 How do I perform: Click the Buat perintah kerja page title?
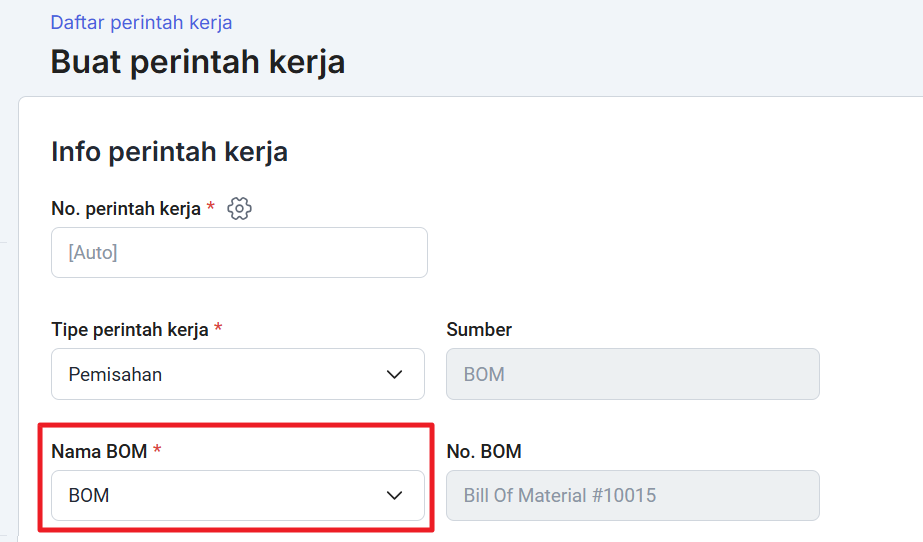[x=198, y=62]
